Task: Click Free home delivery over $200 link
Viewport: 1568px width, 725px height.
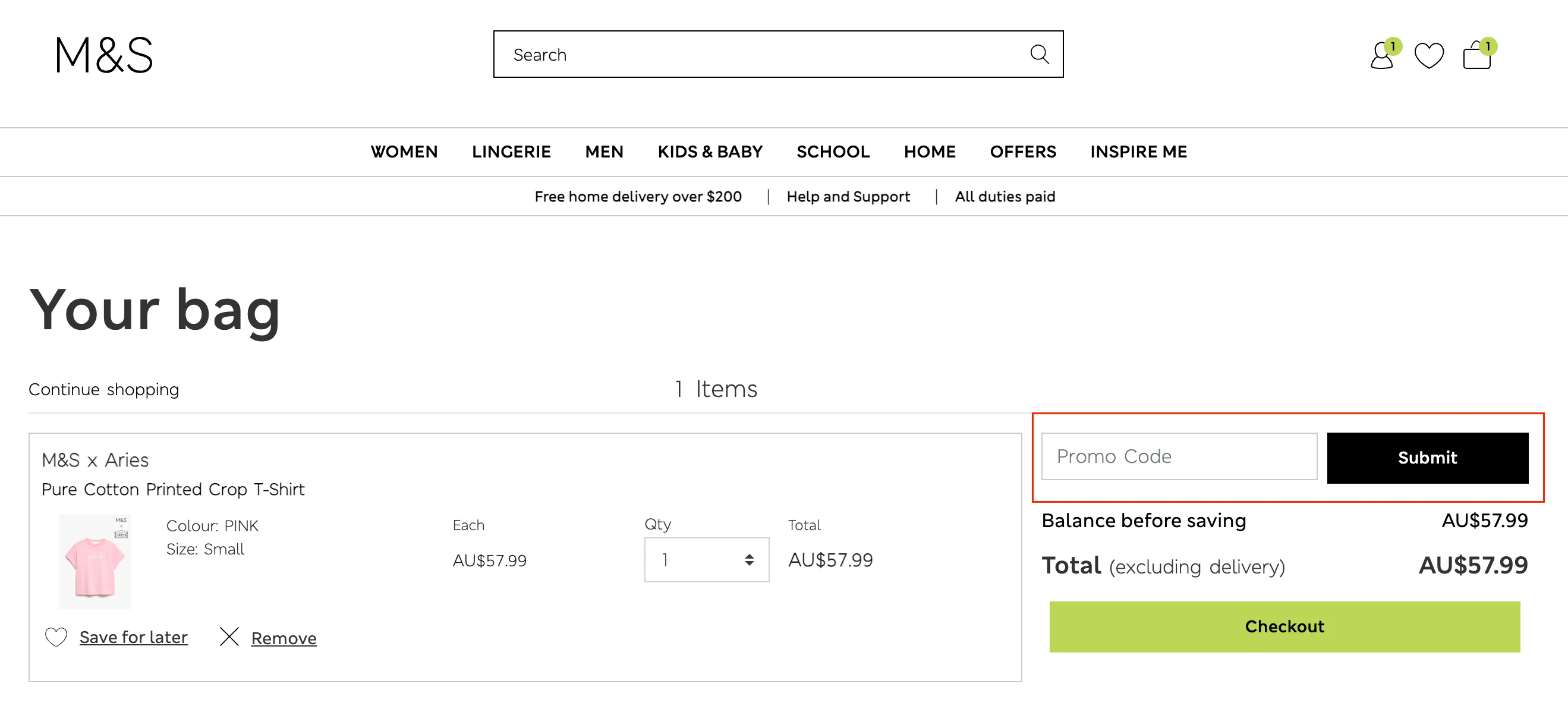Action: coord(638,197)
